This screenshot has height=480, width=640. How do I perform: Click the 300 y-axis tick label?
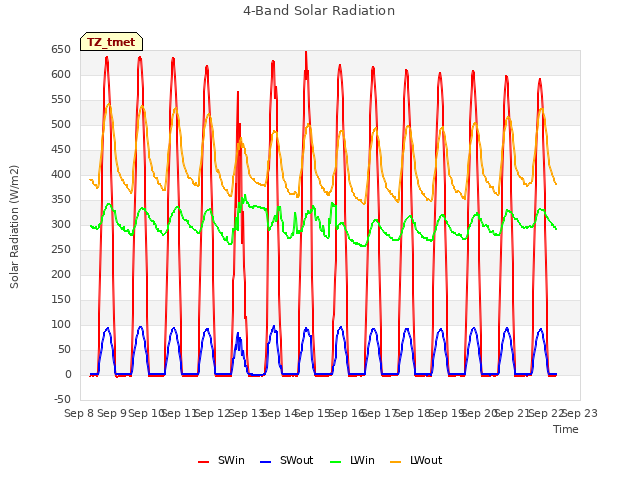click(x=61, y=224)
